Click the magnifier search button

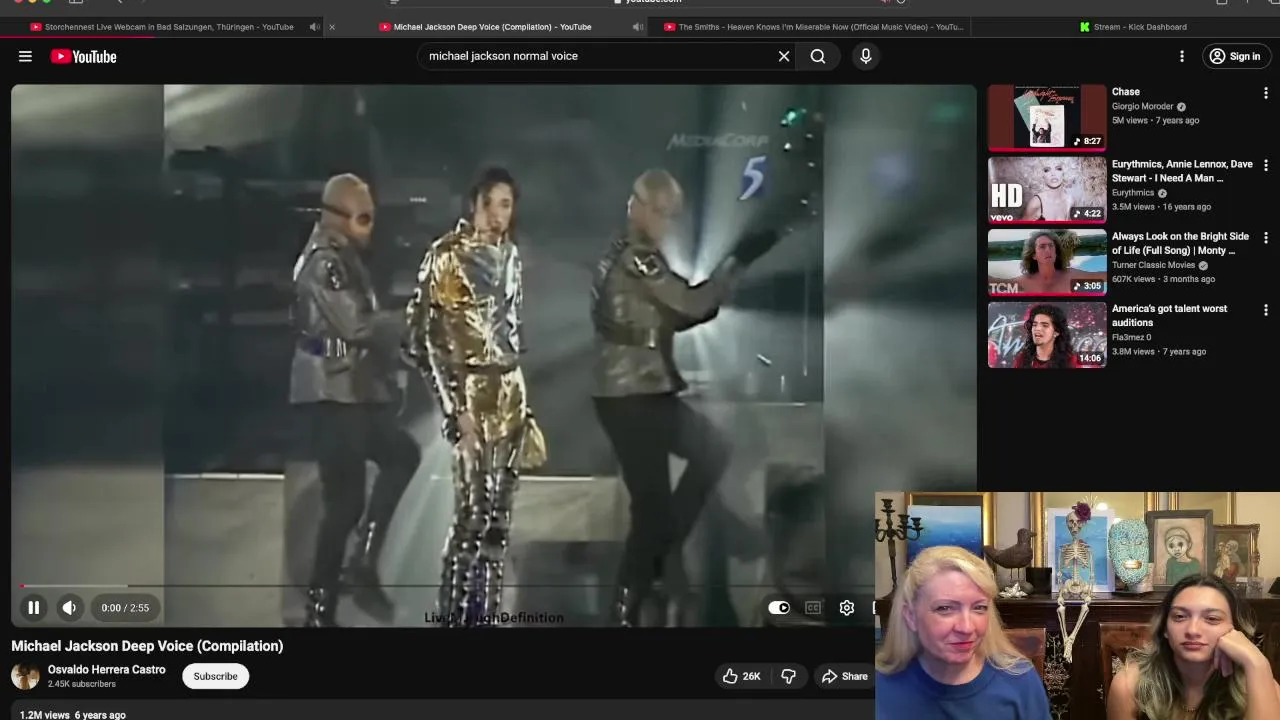click(x=818, y=56)
